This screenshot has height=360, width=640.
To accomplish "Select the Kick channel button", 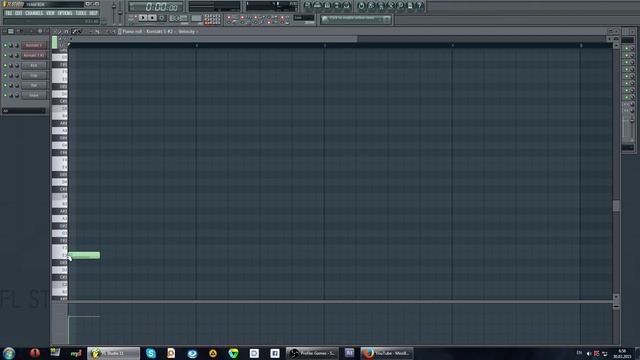I will point(34,65).
